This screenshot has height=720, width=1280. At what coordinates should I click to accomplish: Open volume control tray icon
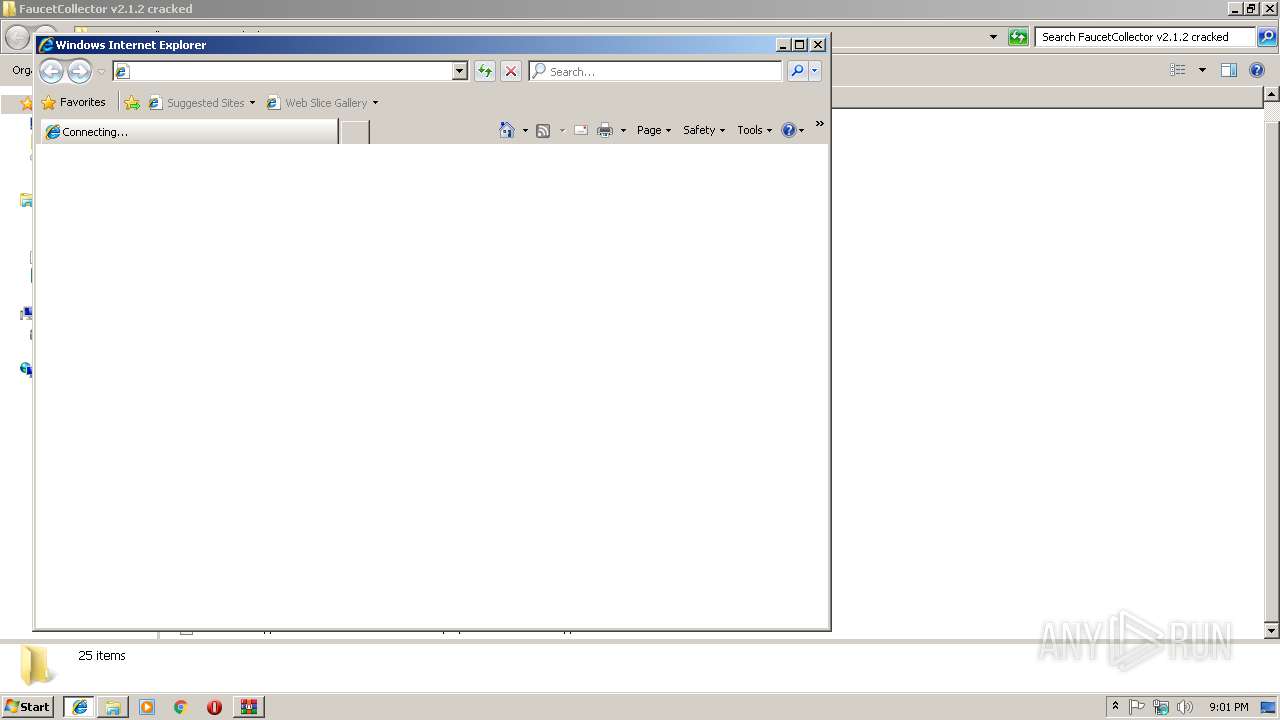1185,706
